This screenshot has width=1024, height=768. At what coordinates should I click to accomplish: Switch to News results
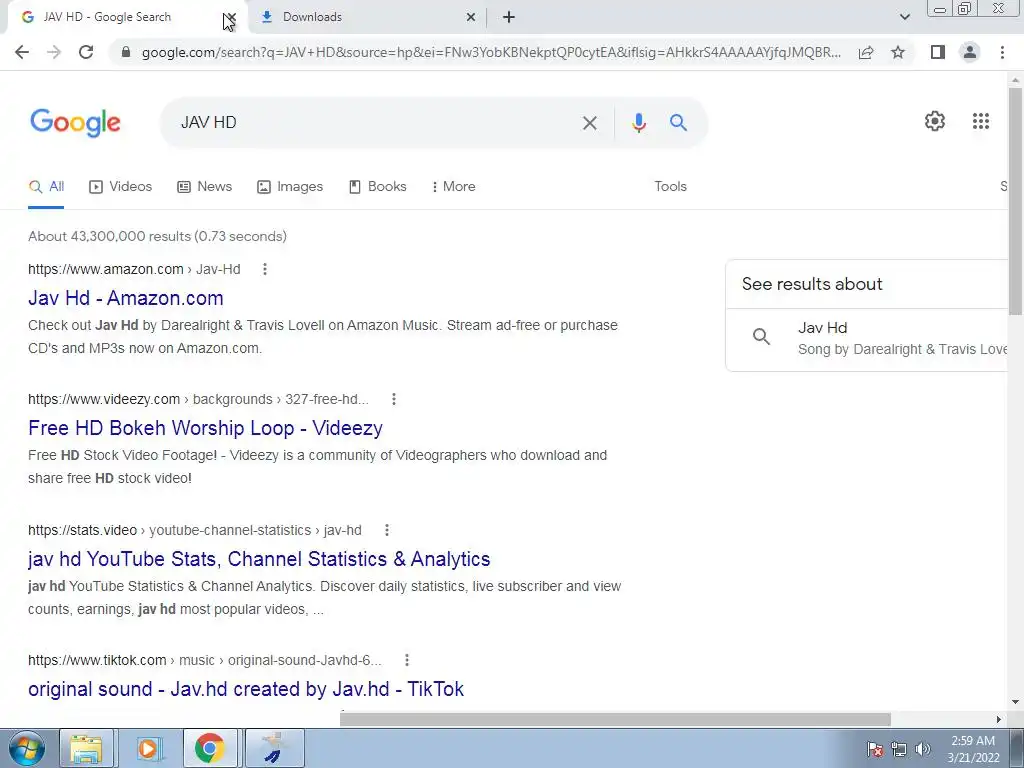pos(204,187)
